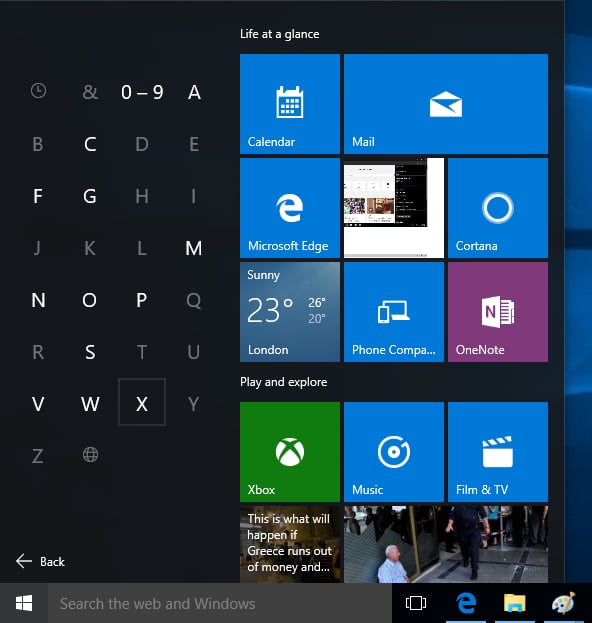Click the Life at a glance group title
Screen dimensions: 592x623
[280, 34]
